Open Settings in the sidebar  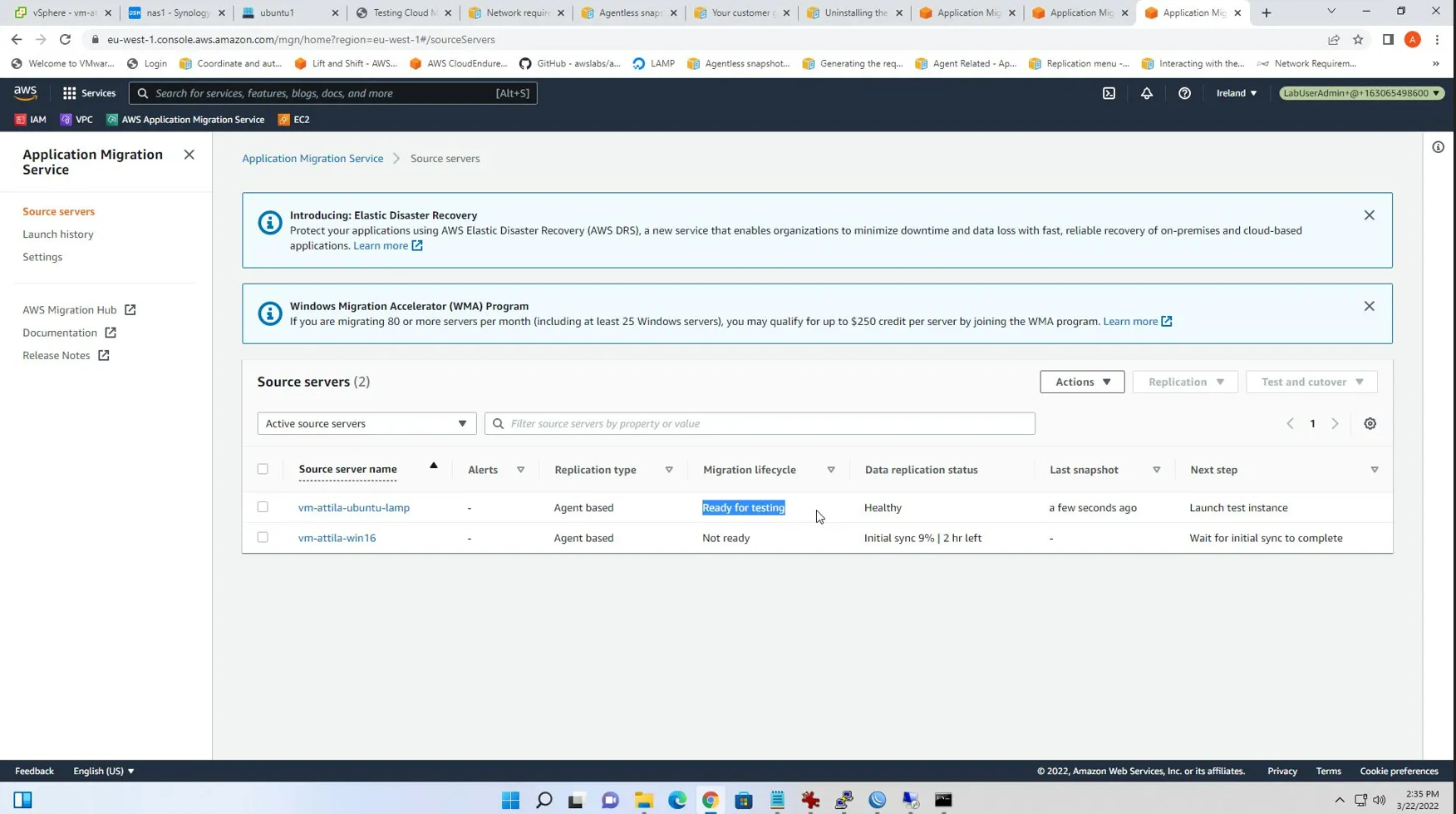click(42, 257)
